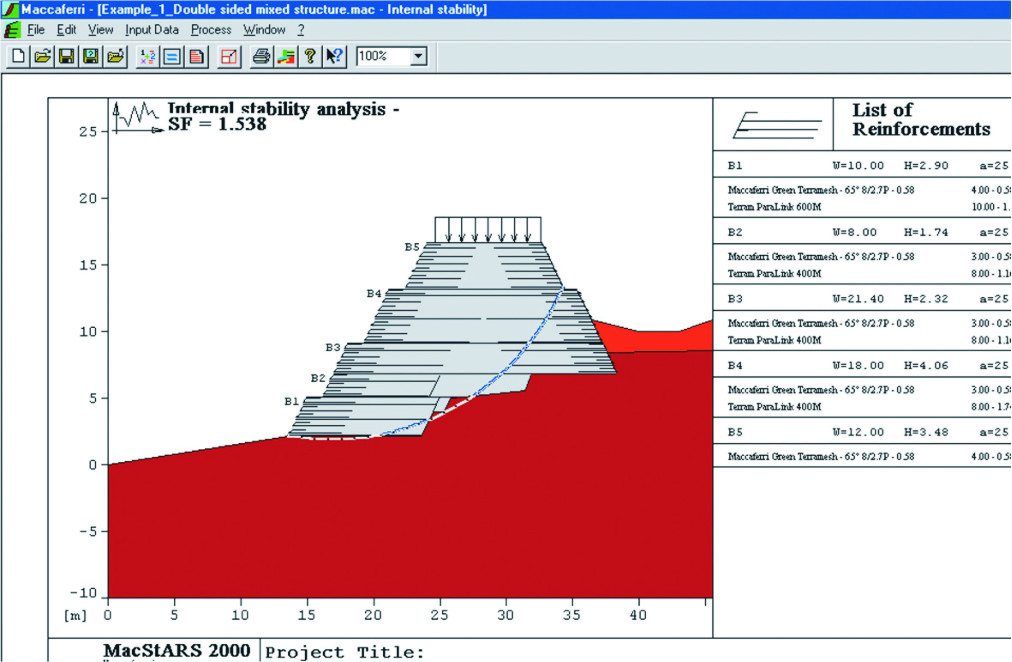Screen dimensions: 1012x662
Task: Click the Project Title field label
Action: point(345,652)
